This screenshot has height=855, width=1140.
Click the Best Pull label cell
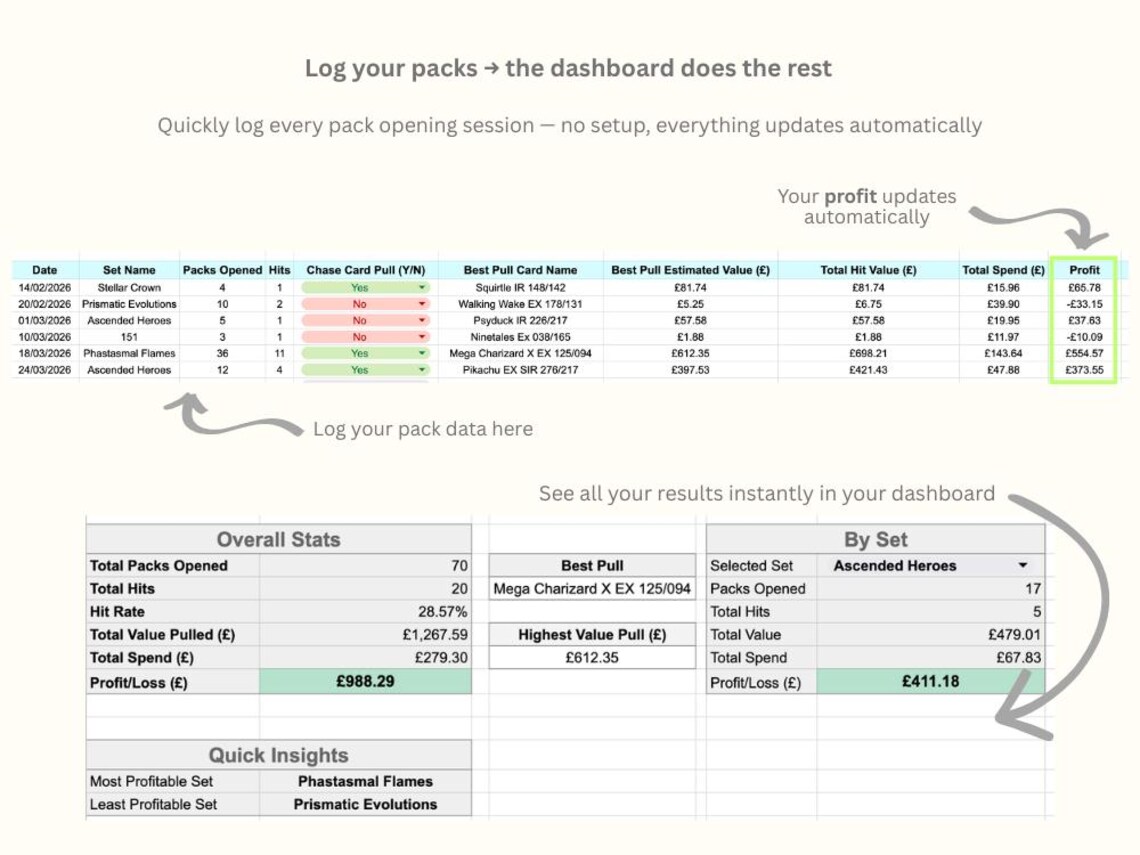click(x=592, y=566)
